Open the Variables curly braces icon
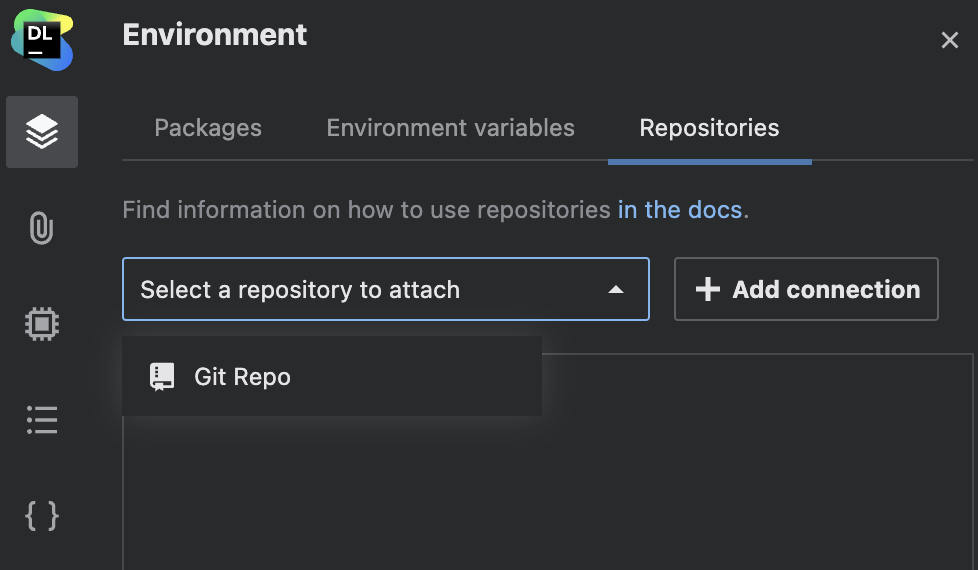978x570 pixels. [x=42, y=516]
